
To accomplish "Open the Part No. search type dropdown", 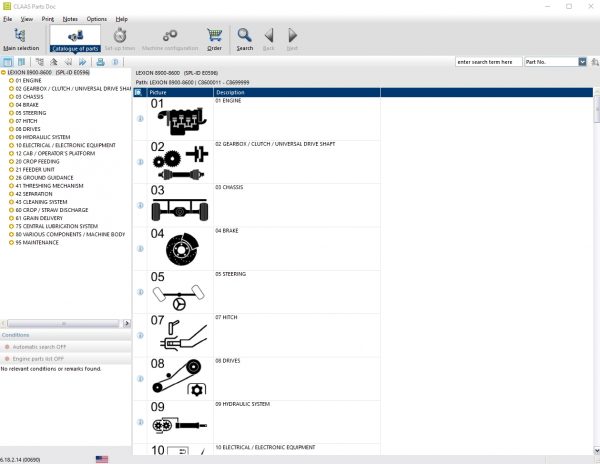I will [582, 62].
